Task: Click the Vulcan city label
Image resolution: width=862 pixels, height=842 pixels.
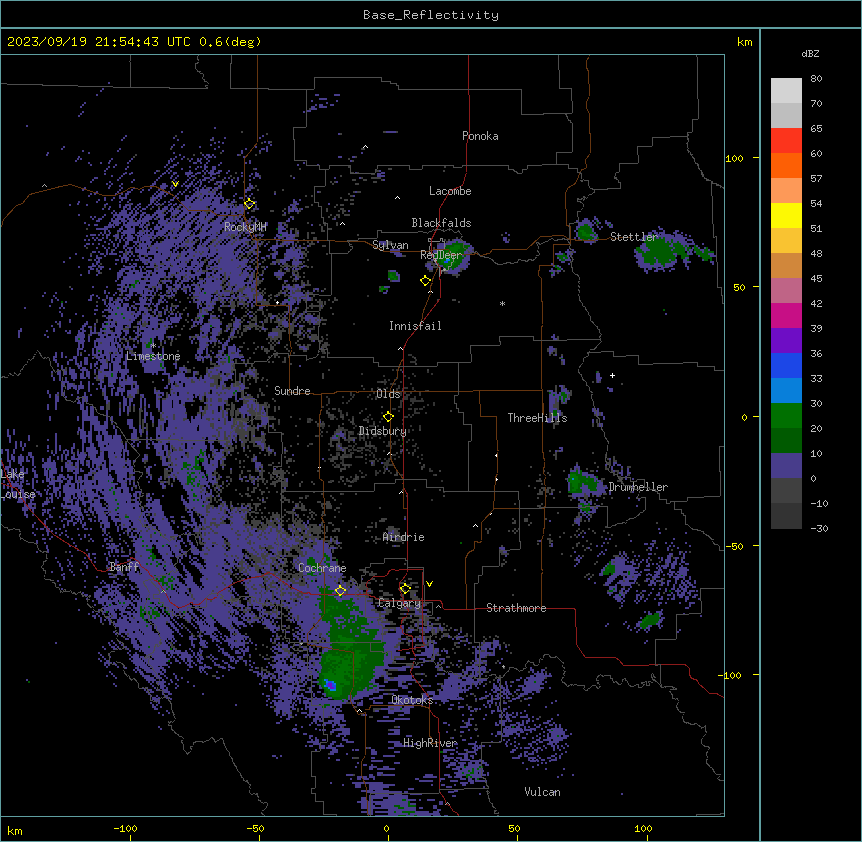Action: [542, 792]
